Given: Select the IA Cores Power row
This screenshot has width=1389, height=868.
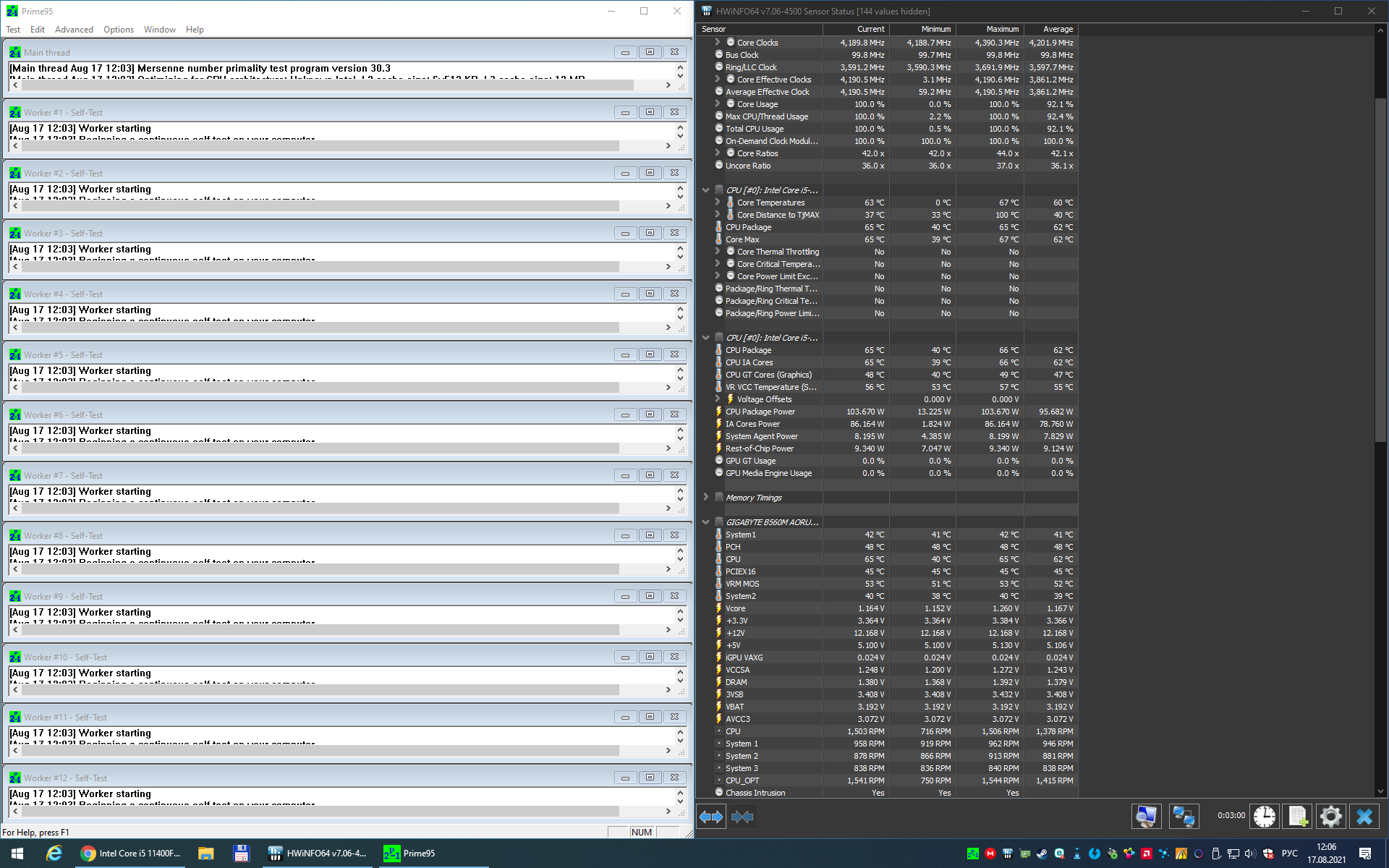Looking at the screenshot, I should [888, 424].
